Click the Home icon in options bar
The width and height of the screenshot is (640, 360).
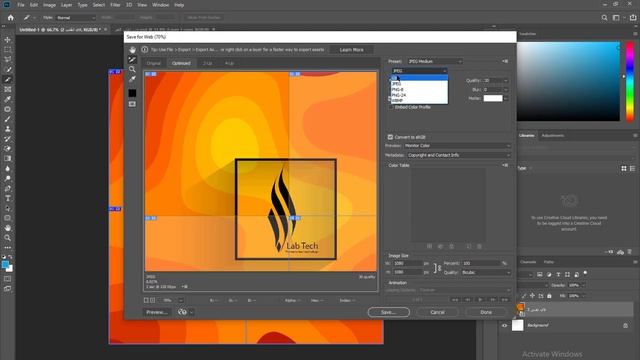11,18
